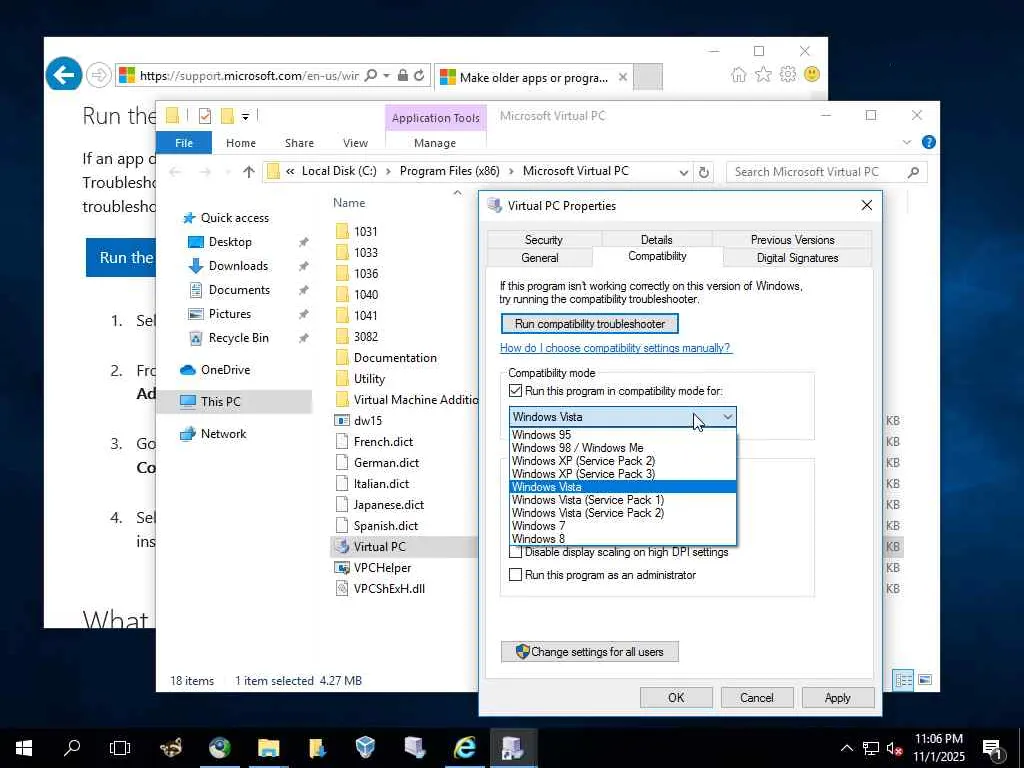Choose Windows 95 in the dropdown list

tap(622, 434)
